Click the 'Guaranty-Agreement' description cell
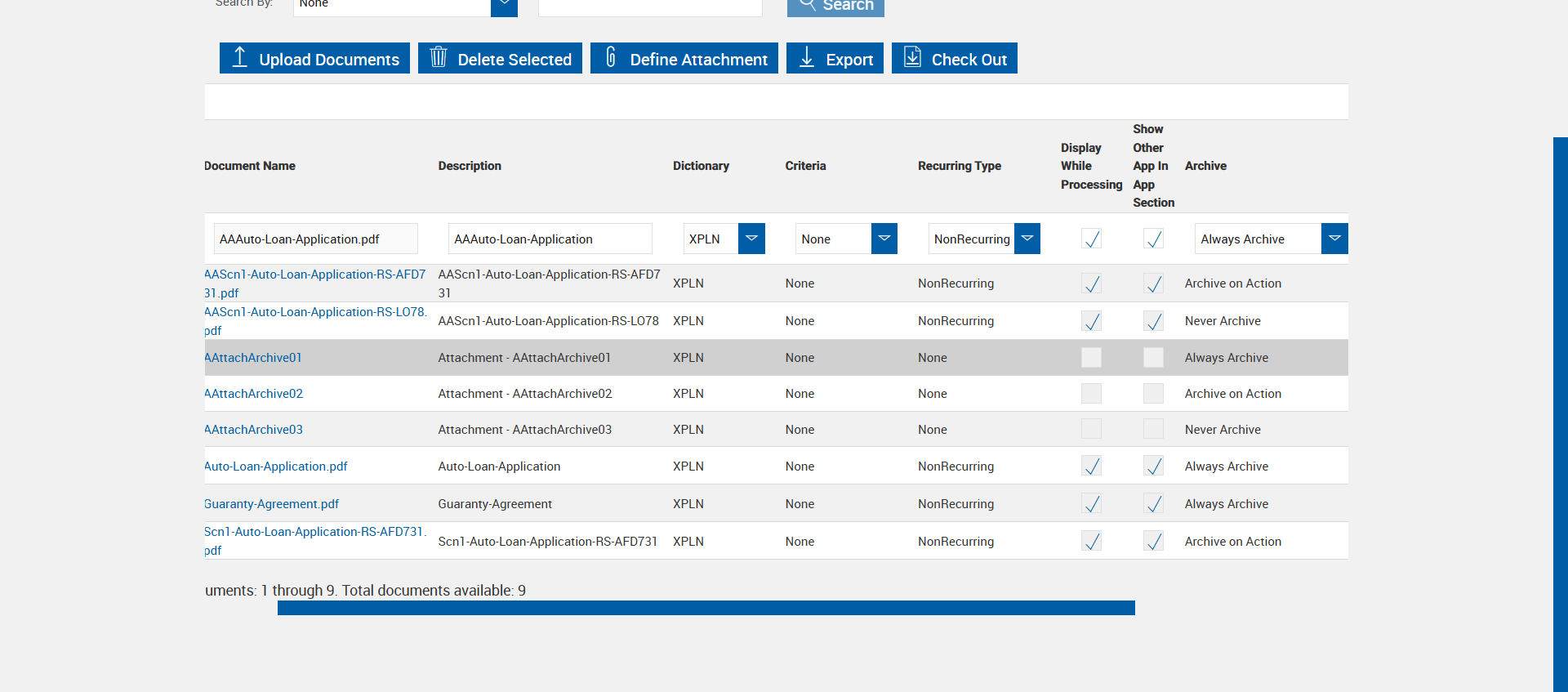 point(495,504)
